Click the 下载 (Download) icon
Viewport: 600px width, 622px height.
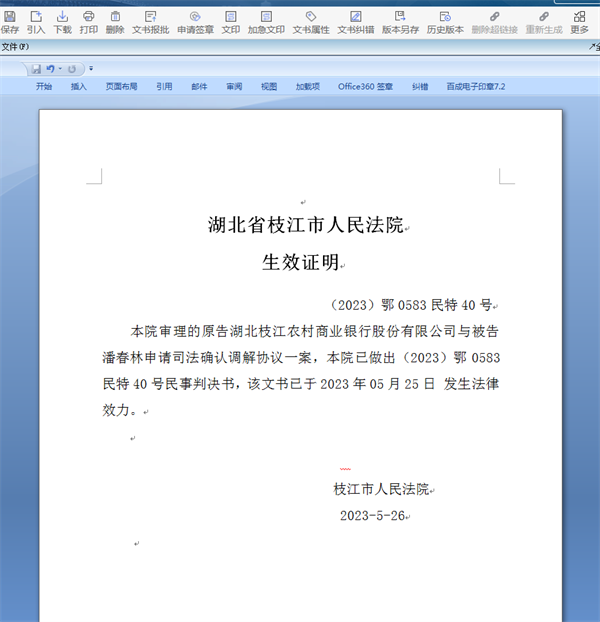point(62,22)
